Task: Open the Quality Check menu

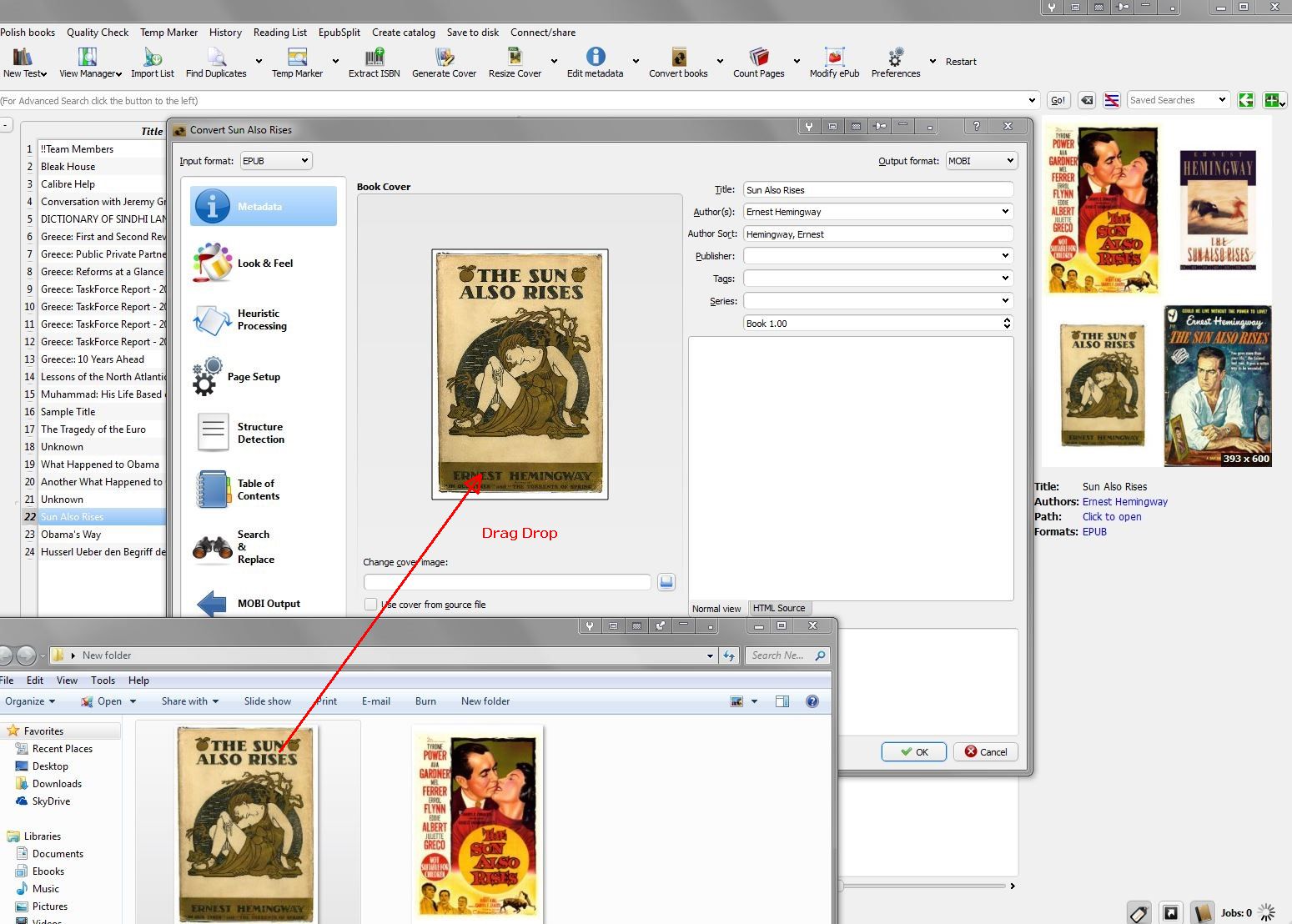Action: [98, 33]
